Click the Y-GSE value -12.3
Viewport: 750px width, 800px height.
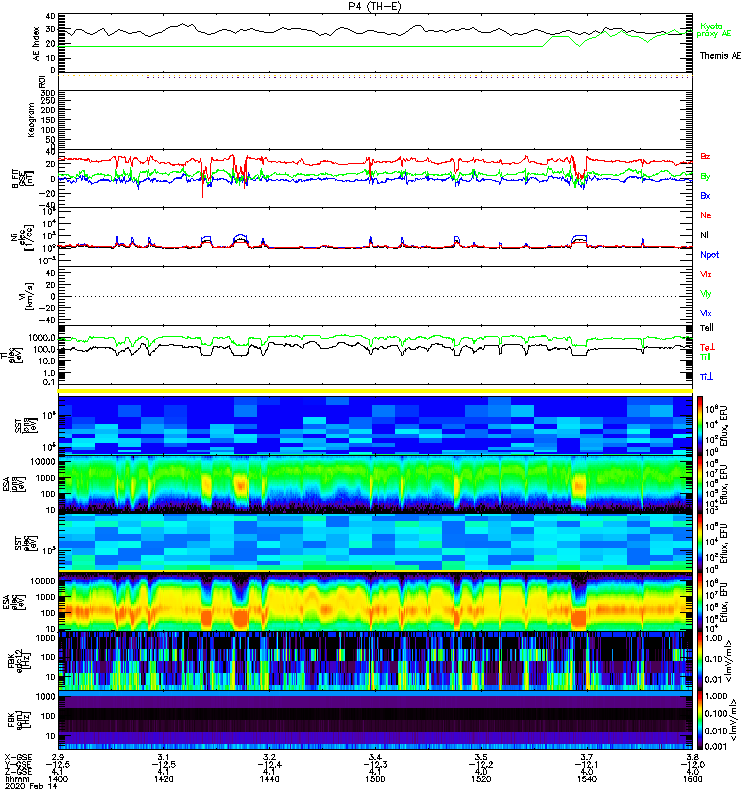(373, 764)
